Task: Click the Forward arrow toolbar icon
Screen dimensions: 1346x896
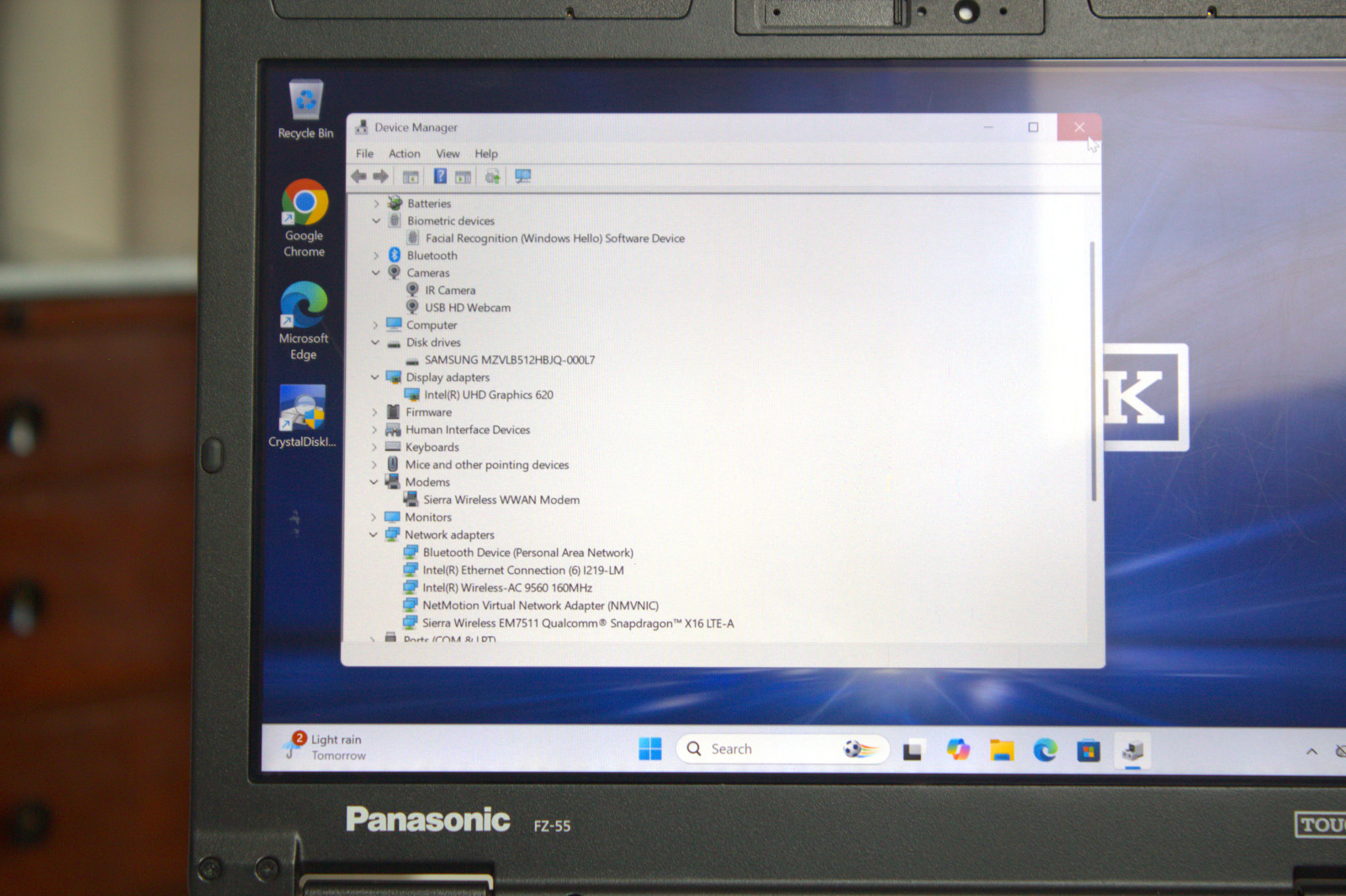Action: (x=380, y=176)
